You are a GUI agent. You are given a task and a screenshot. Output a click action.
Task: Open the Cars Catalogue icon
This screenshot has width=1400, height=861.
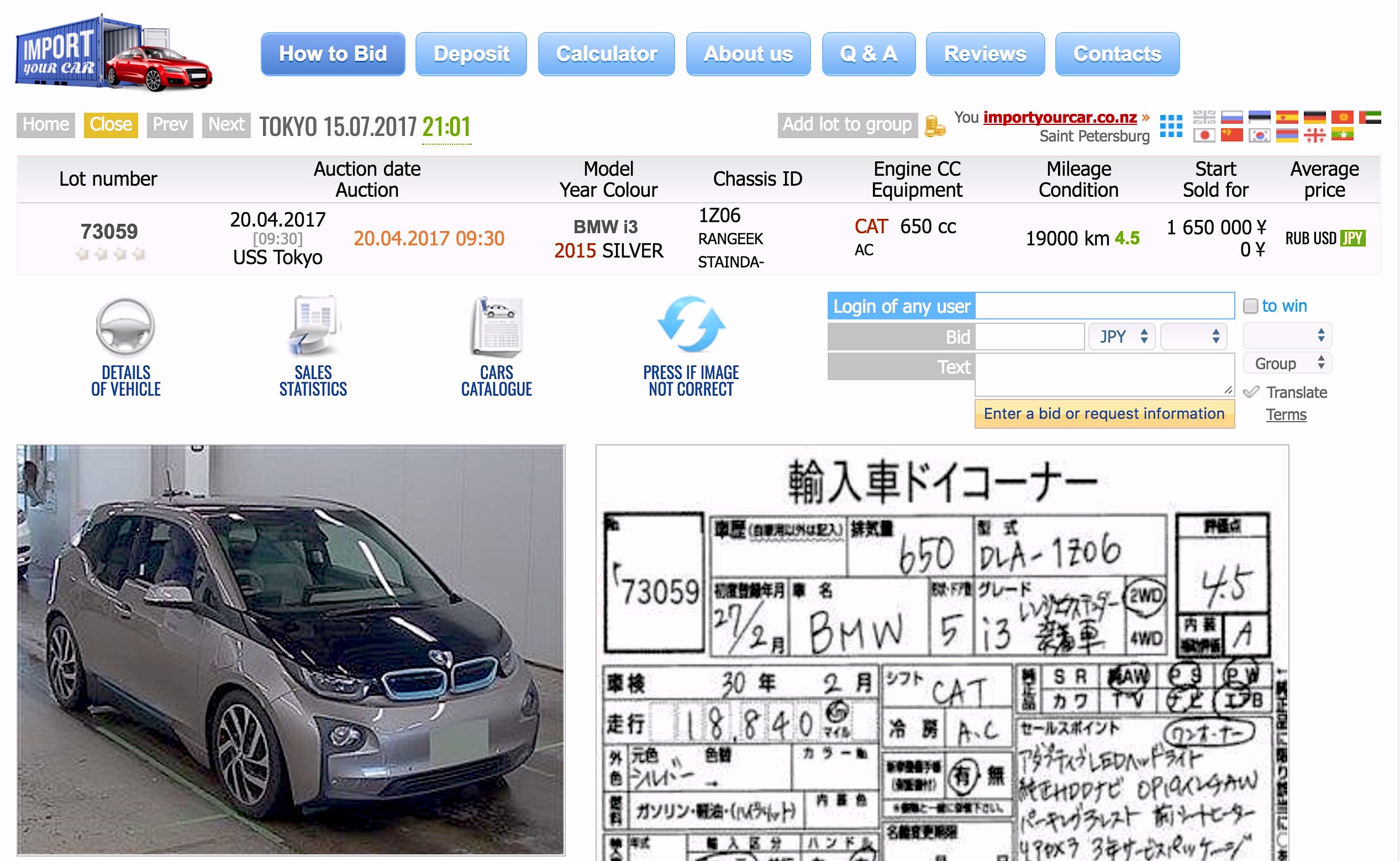[x=496, y=326]
